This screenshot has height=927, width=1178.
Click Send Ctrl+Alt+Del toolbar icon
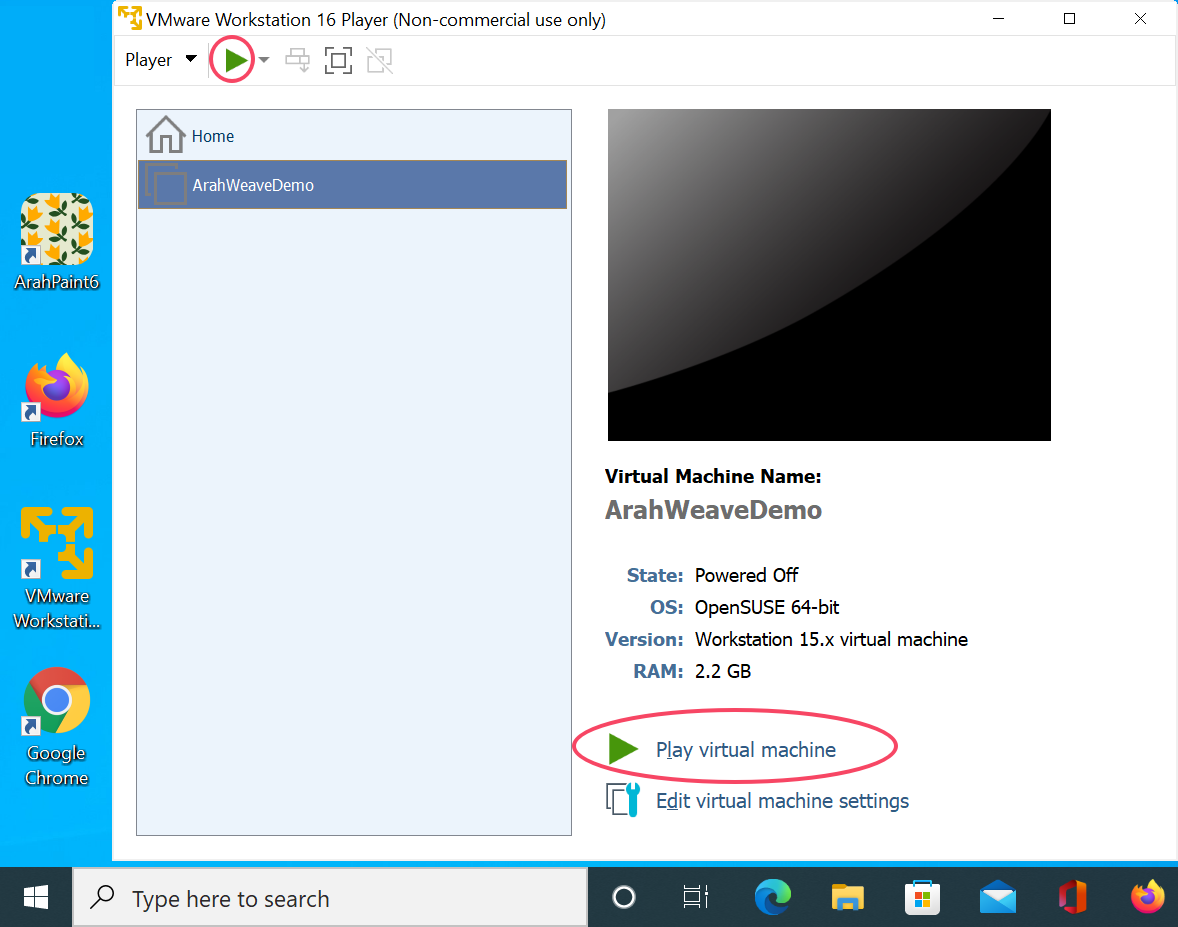click(298, 60)
